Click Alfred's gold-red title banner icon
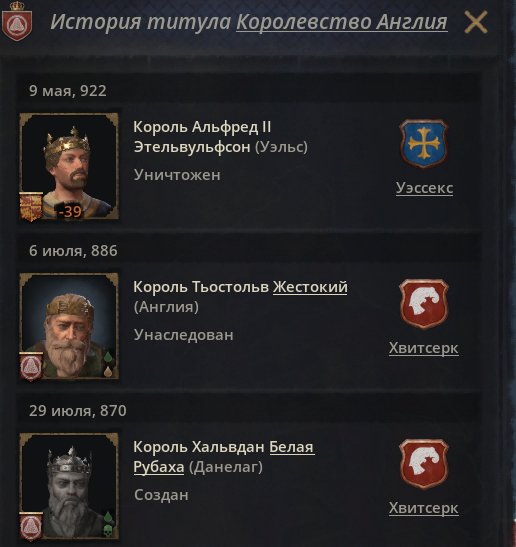This screenshot has height=547, width=516. point(31,207)
